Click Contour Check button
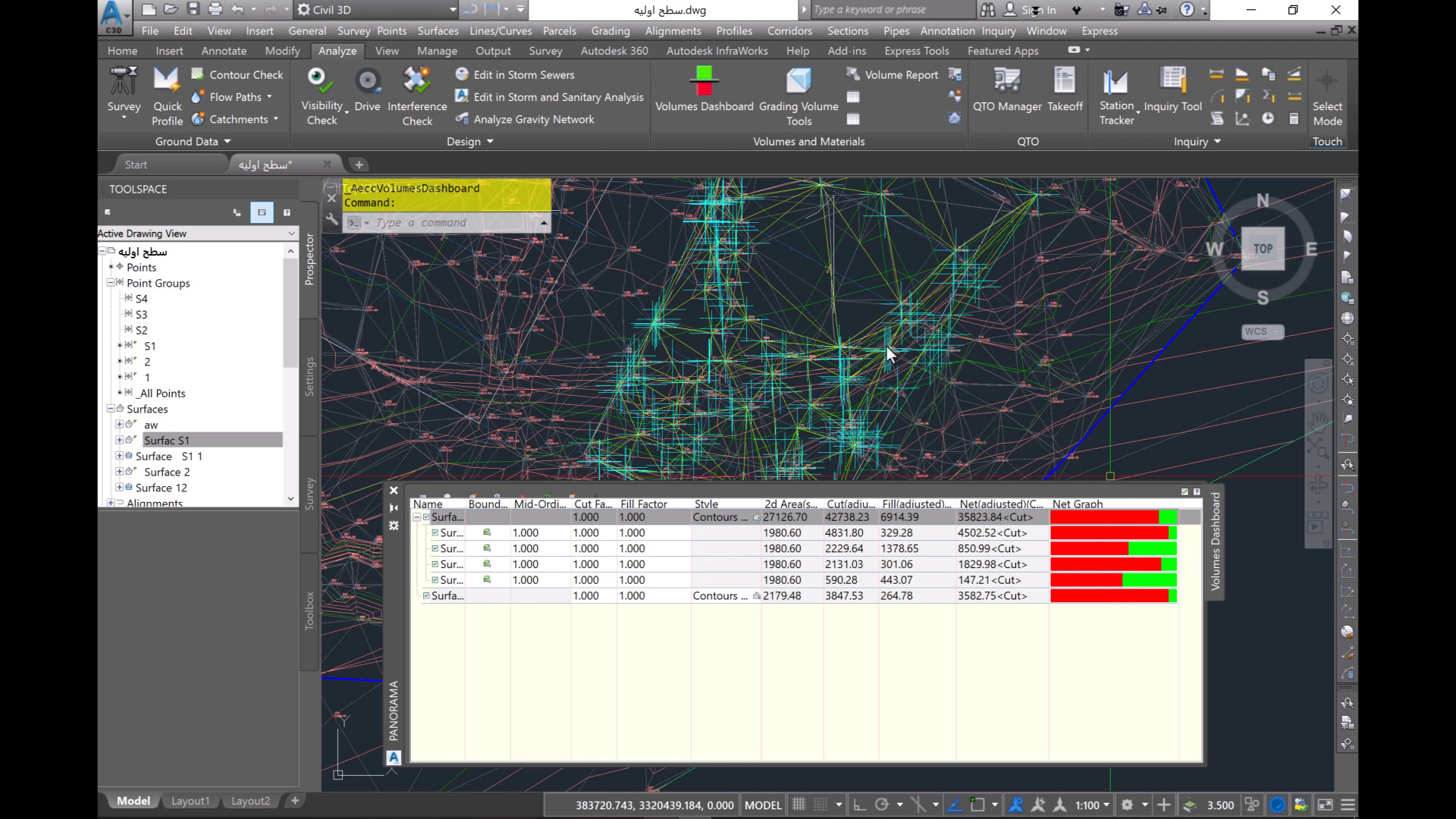The image size is (1456, 819). tap(237, 74)
